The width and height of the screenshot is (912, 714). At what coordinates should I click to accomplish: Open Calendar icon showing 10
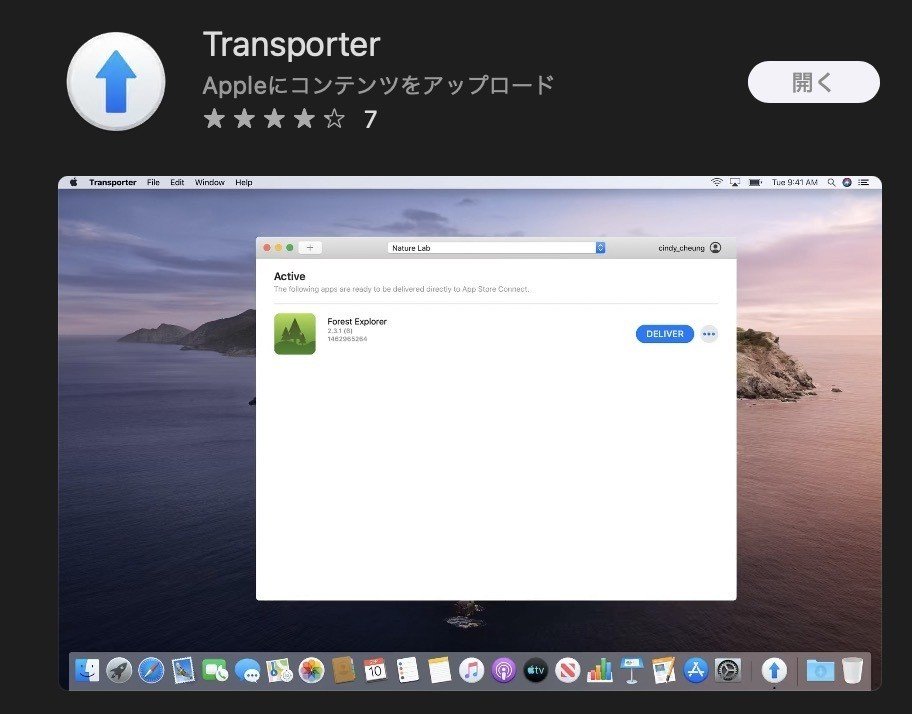tap(375, 670)
